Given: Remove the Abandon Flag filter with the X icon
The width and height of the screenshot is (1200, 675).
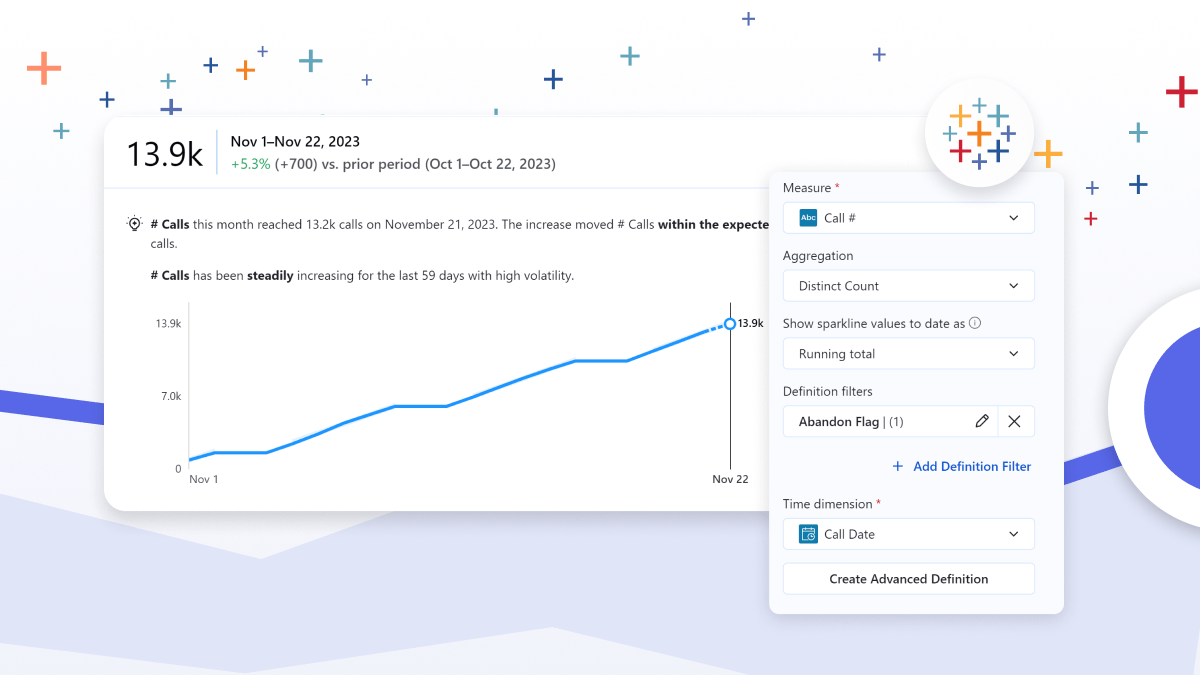Looking at the screenshot, I should tap(1015, 421).
